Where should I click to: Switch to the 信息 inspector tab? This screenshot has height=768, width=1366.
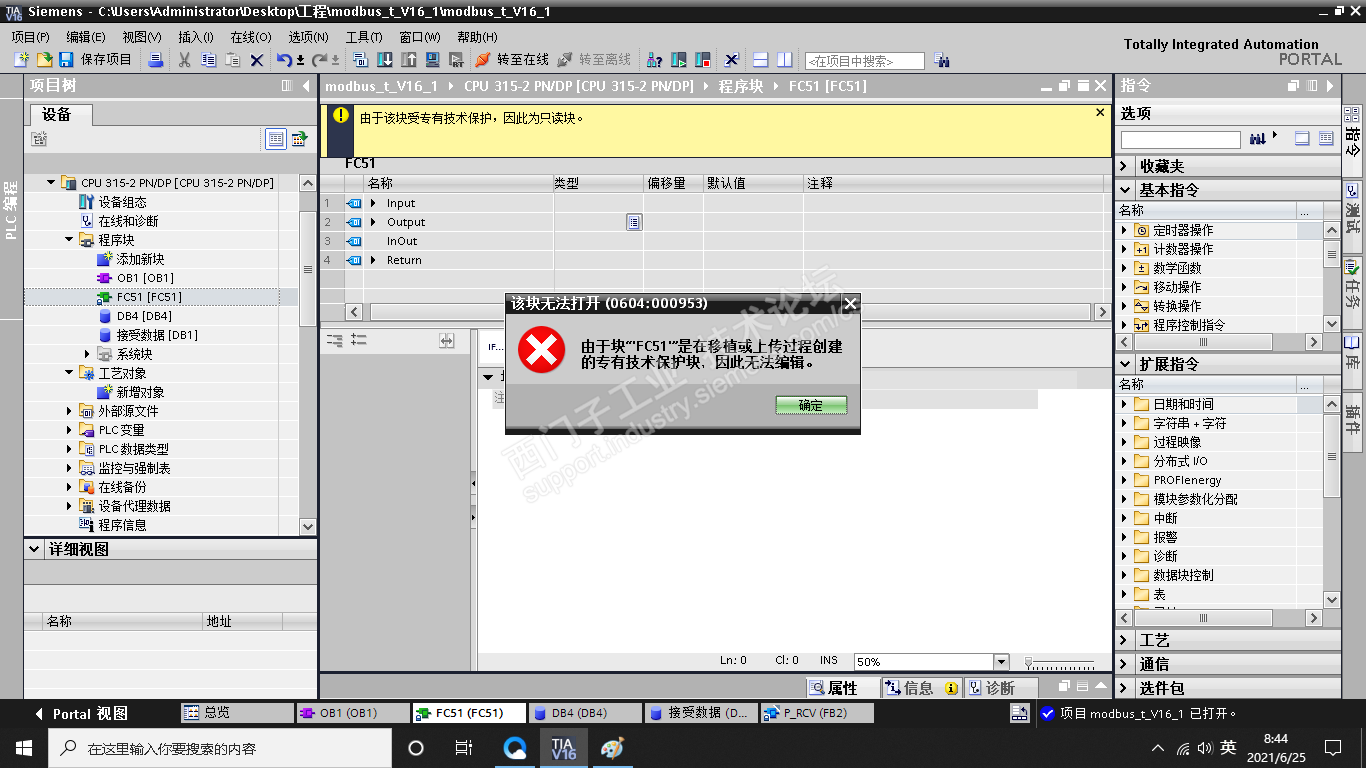[x=920, y=688]
